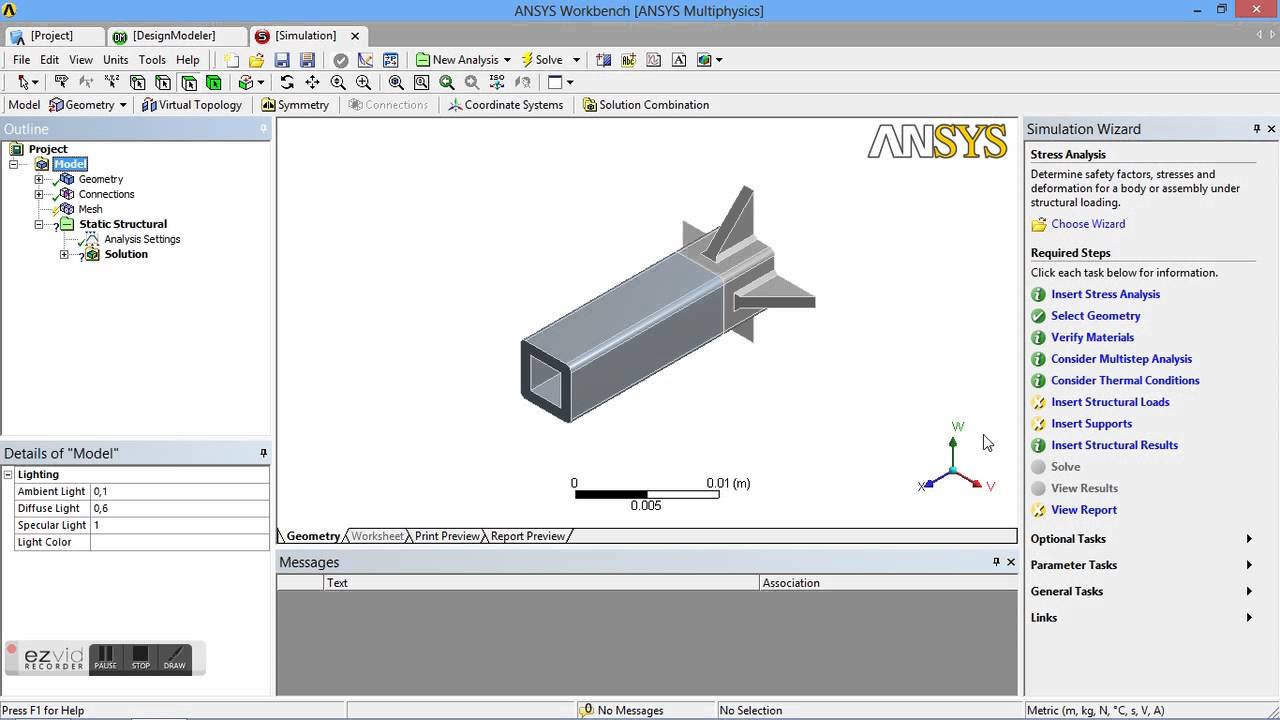The image size is (1280, 720).
Task: Click the Open folder icon
Action: [x=256, y=60]
